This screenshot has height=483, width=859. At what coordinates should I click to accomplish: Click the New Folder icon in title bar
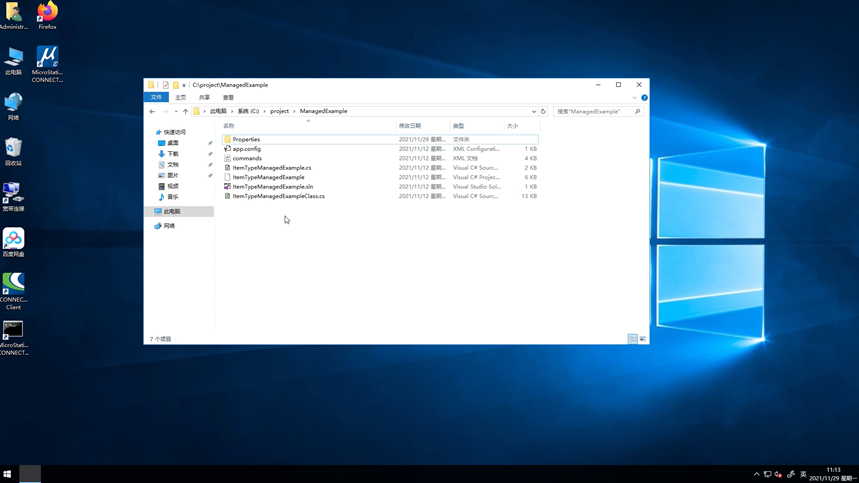coord(175,85)
